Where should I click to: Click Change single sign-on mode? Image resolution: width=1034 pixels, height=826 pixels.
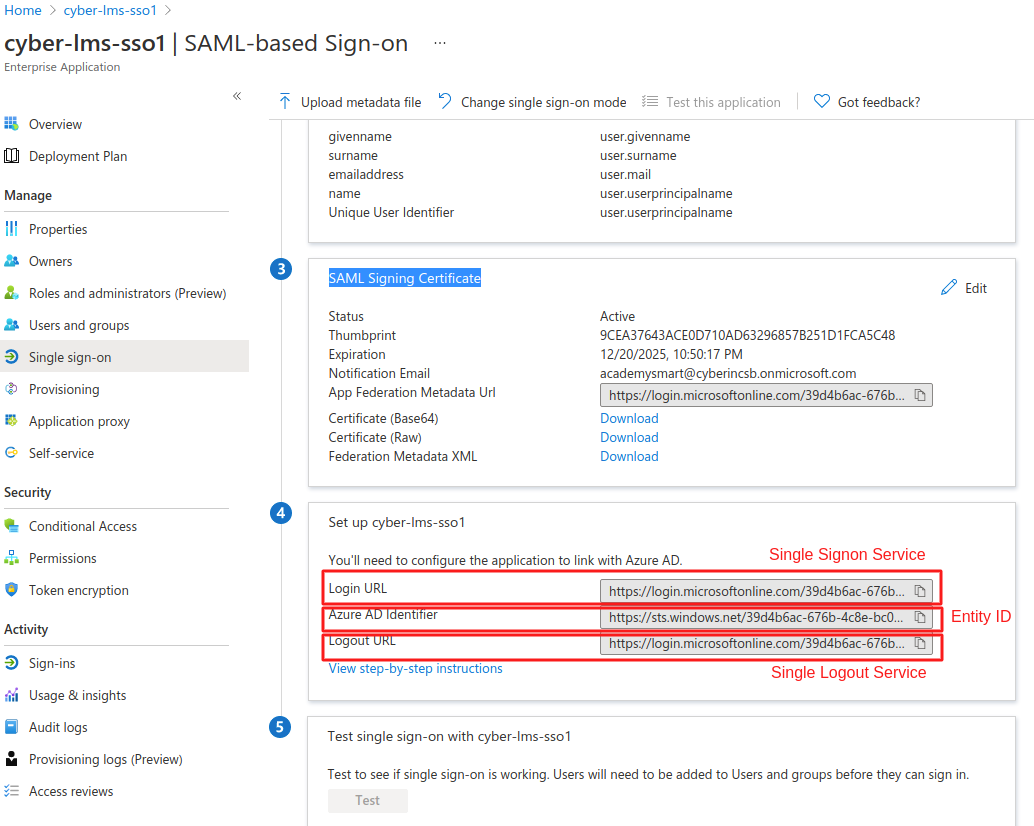tap(532, 102)
